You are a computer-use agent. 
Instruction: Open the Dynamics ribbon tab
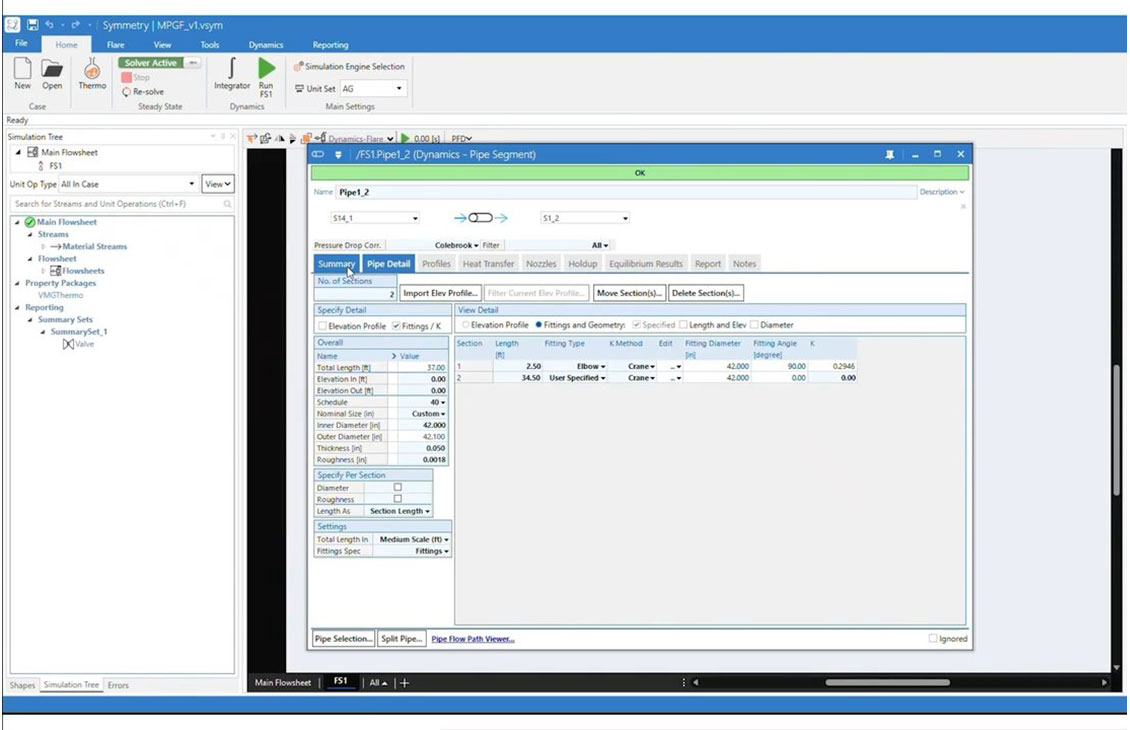point(266,45)
